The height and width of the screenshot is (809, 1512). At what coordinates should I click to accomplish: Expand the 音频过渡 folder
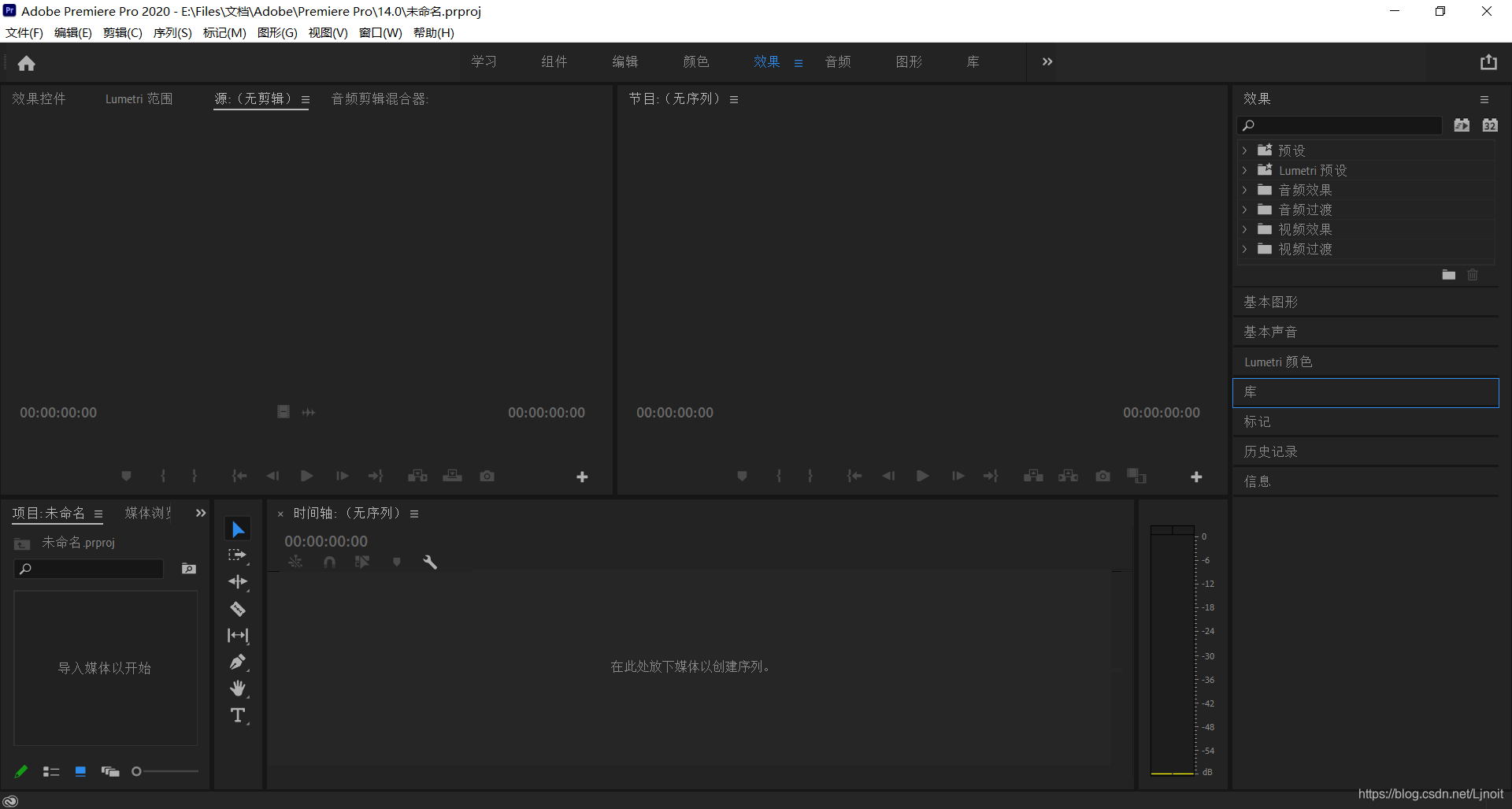[1244, 210]
